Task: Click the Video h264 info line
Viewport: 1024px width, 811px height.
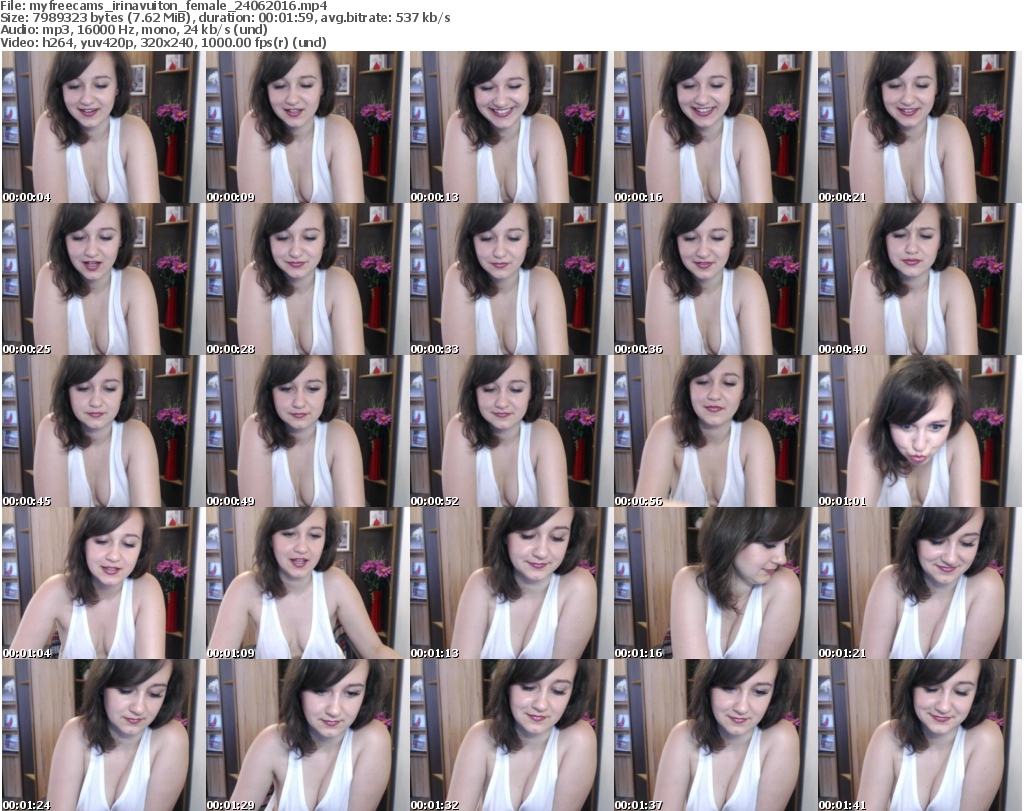Action: [163, 42]
